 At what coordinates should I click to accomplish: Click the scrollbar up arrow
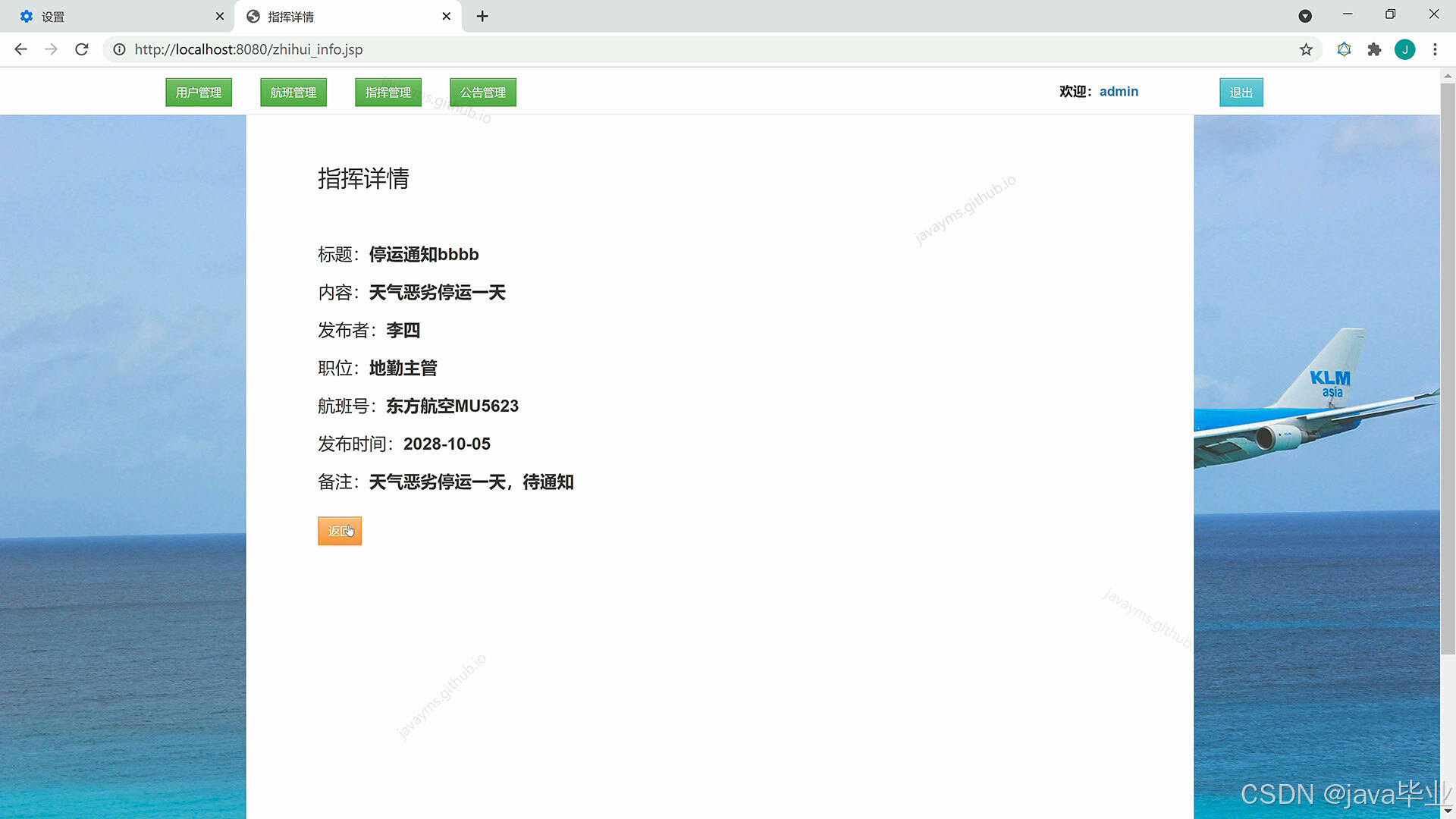tap(1448, 76)
